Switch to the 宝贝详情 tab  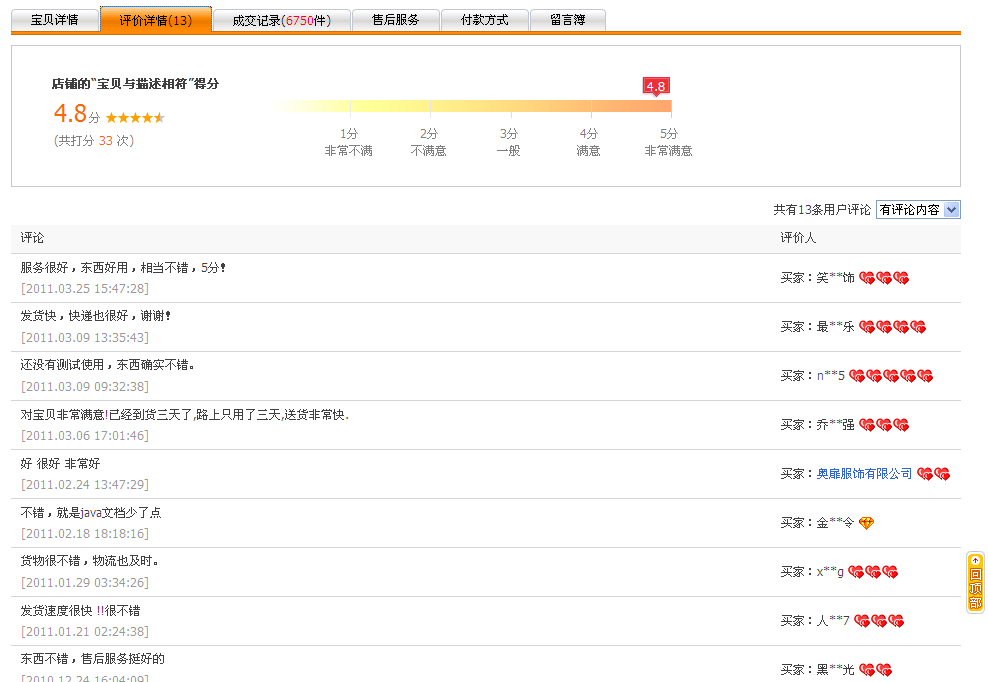[55, 20]
